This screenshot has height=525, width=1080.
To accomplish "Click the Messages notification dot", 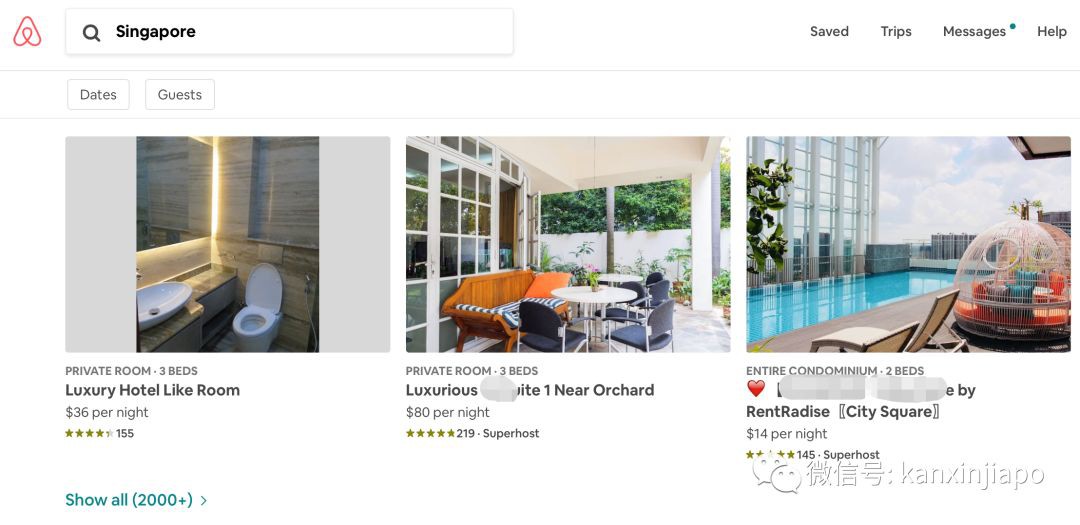I will click(1012, 26).
